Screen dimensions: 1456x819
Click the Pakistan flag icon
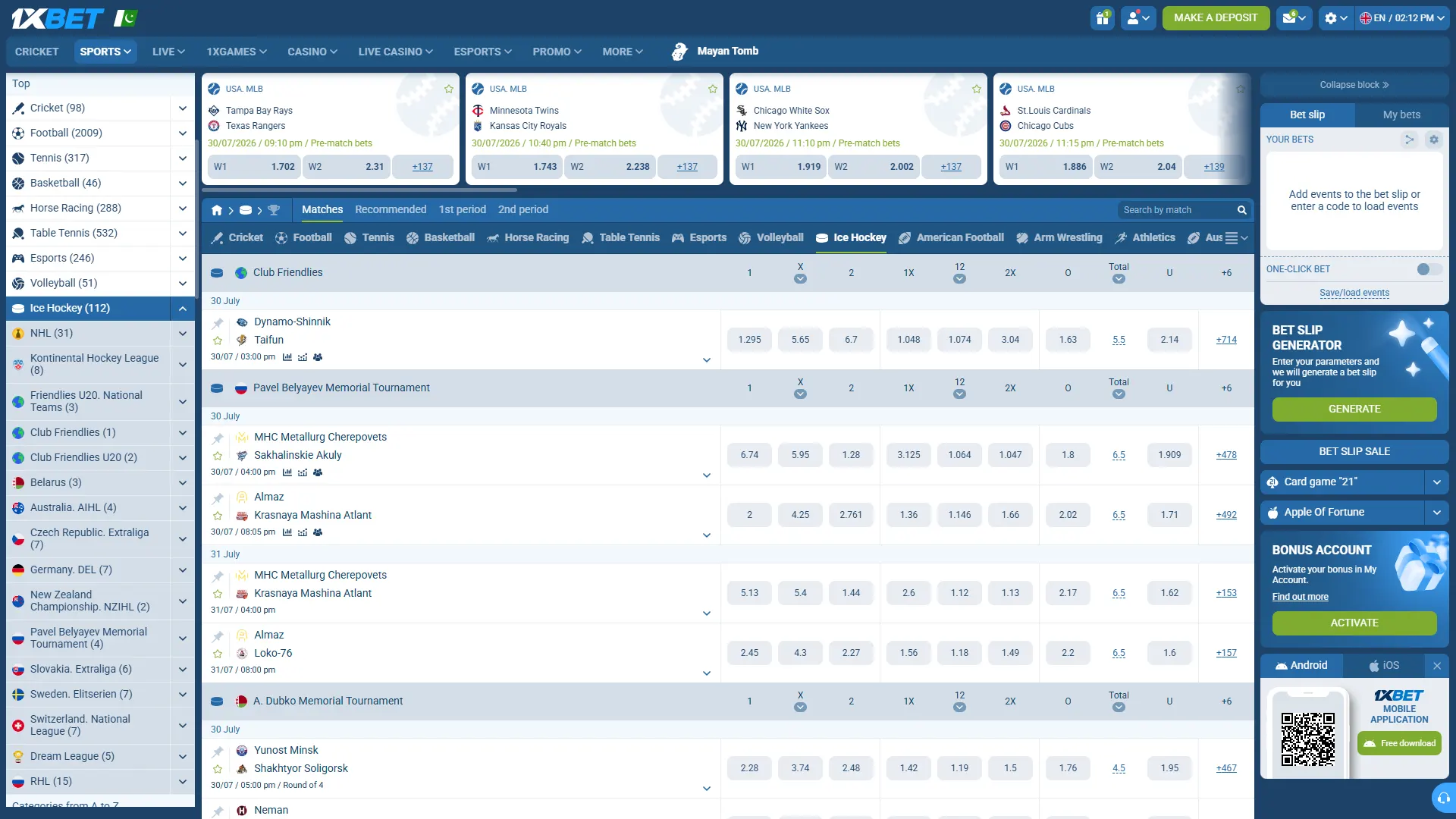(125, 17)
